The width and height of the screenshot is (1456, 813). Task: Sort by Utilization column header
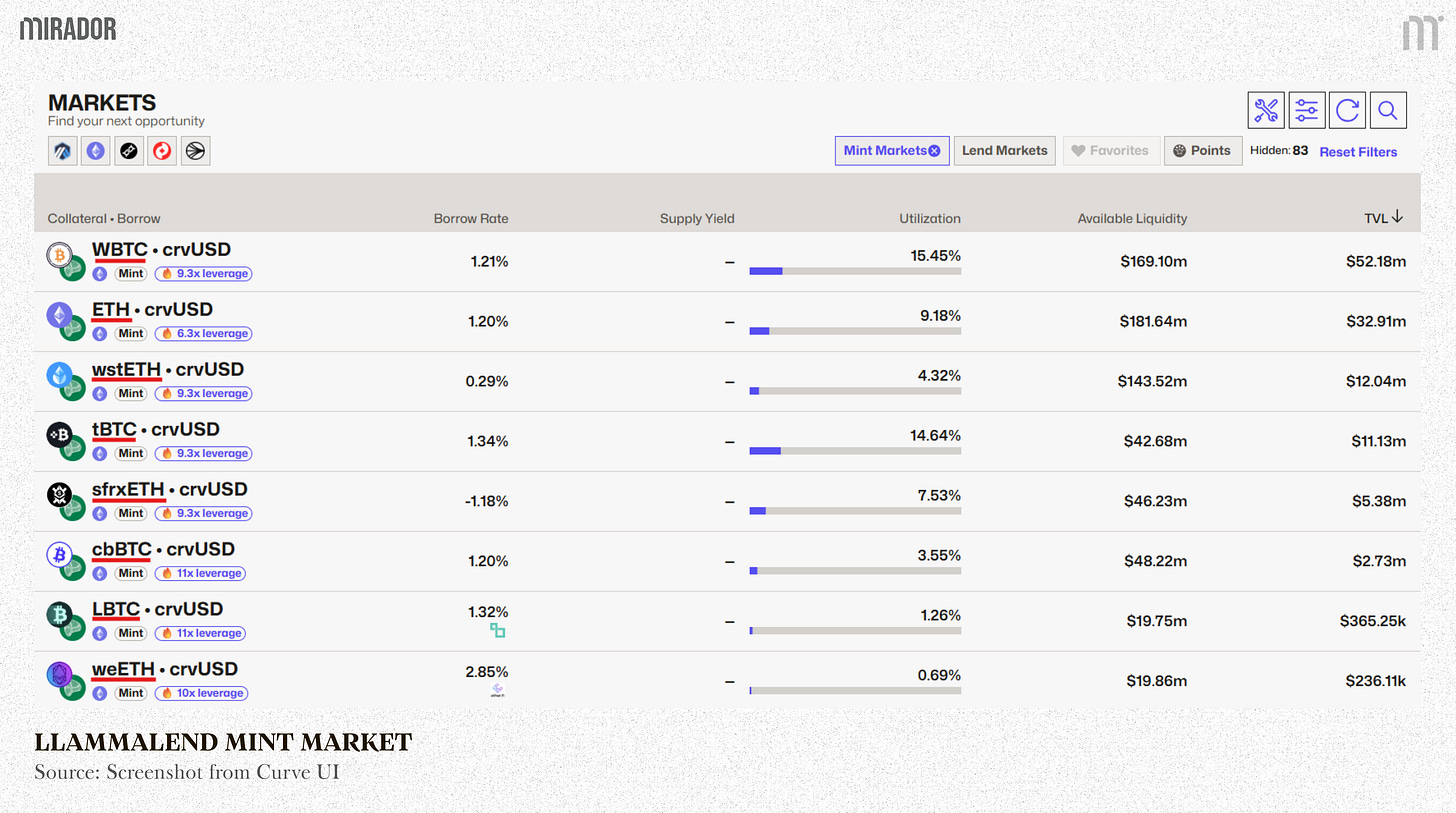(929, 218)
